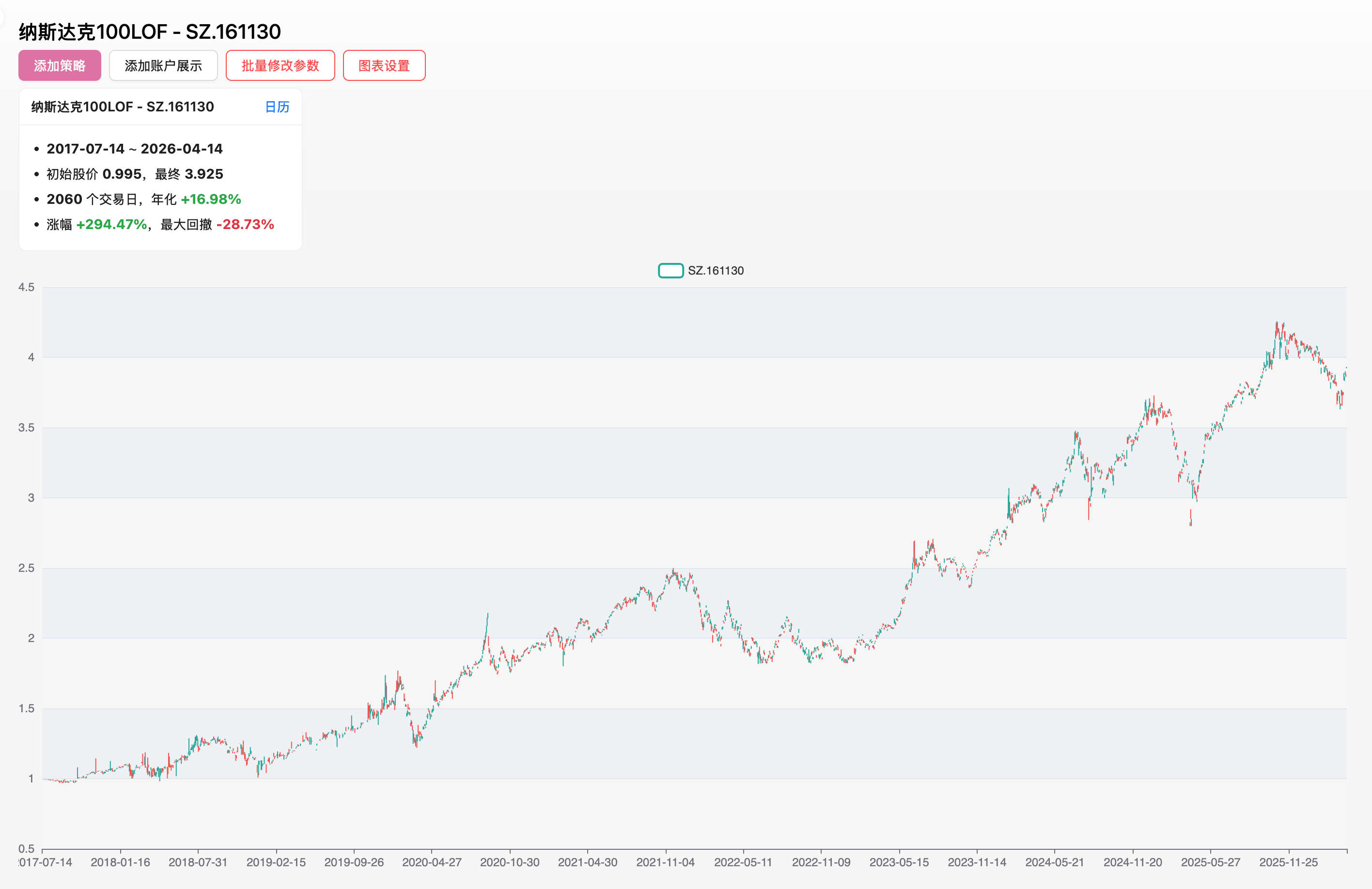
Task: Click the 4.5 y-axis value label
Action: pos(27,287)
